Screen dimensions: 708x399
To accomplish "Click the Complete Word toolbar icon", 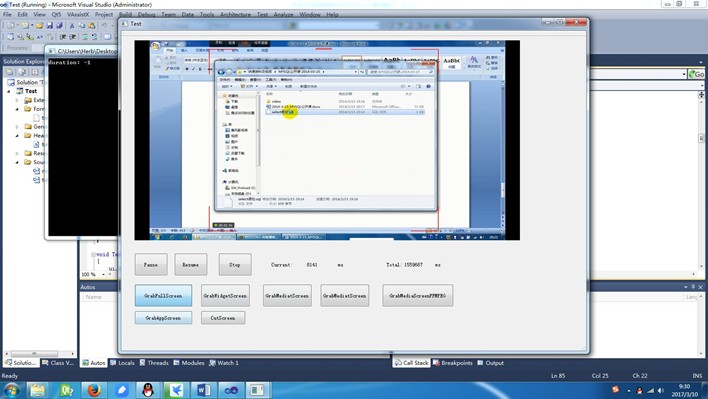I will 40,37.
